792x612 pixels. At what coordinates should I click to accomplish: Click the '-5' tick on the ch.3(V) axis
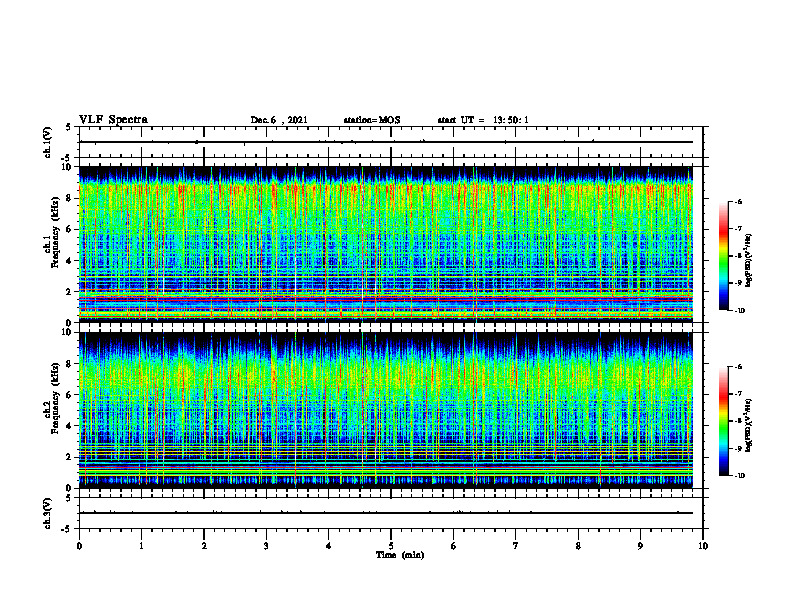(x=67, y=529)
